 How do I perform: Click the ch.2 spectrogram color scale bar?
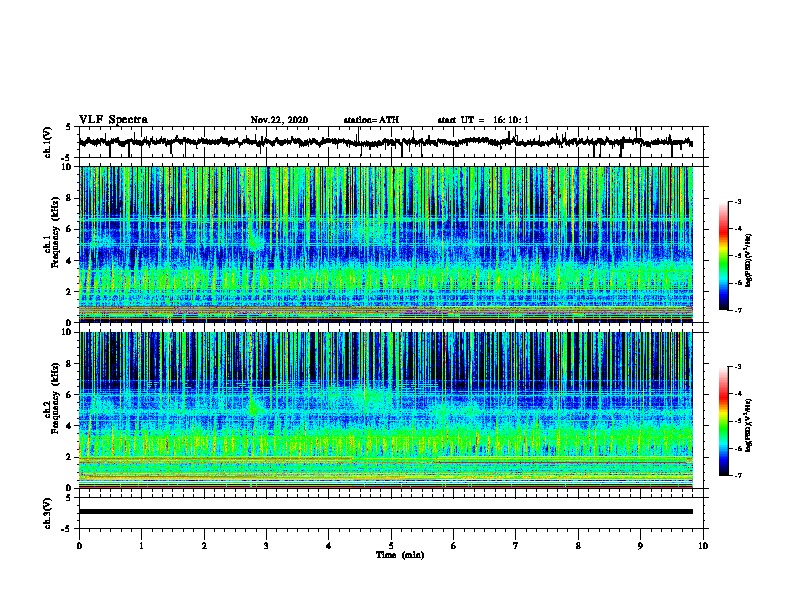(x=724, y=421)
